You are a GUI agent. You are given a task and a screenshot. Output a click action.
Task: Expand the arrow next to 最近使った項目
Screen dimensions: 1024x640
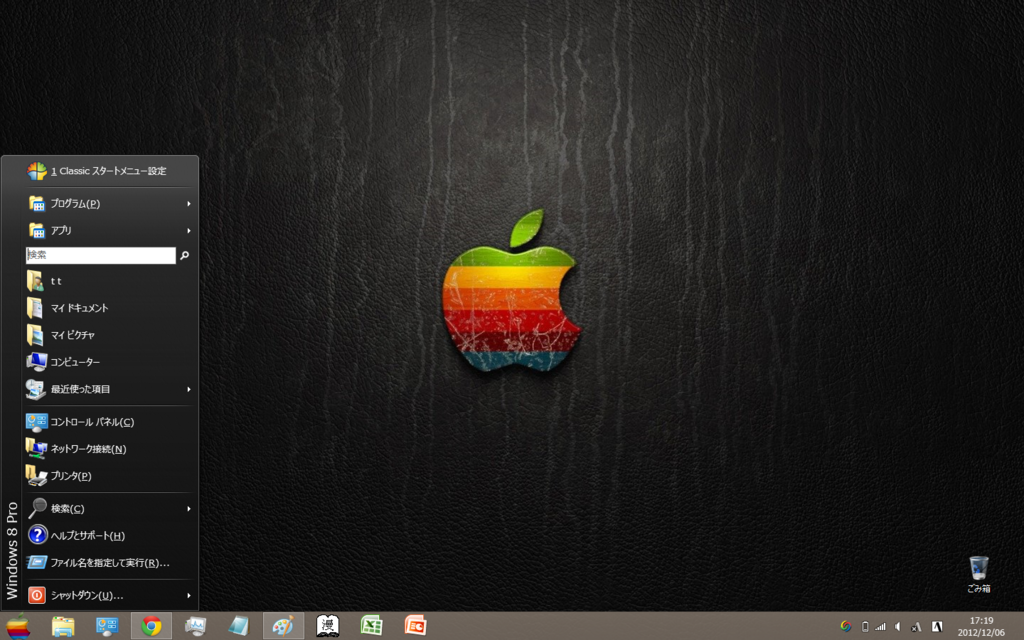point(189,389)
